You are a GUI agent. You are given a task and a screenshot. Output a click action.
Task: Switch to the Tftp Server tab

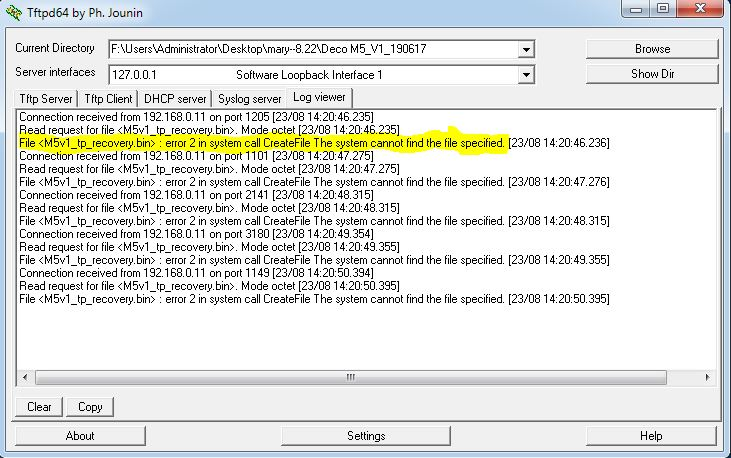(x=46, y=99)
